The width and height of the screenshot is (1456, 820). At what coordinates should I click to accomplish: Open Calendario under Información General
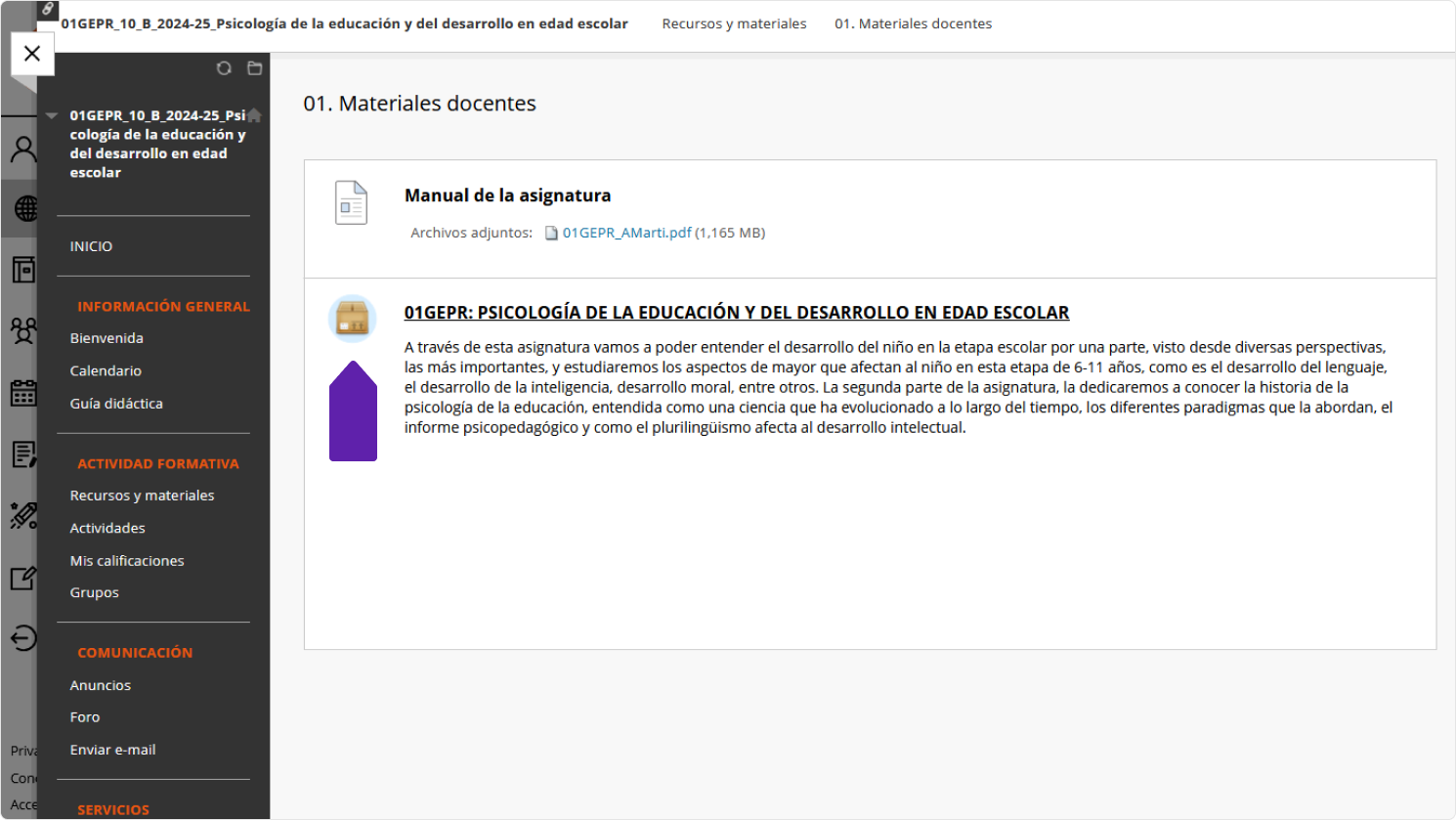point(106,371)
